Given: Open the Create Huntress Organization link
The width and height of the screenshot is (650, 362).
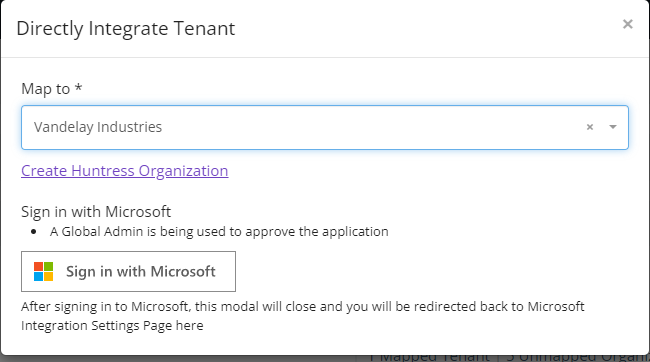Looking at the screenshot, I should pyautogui.click(x=124, y=171).
